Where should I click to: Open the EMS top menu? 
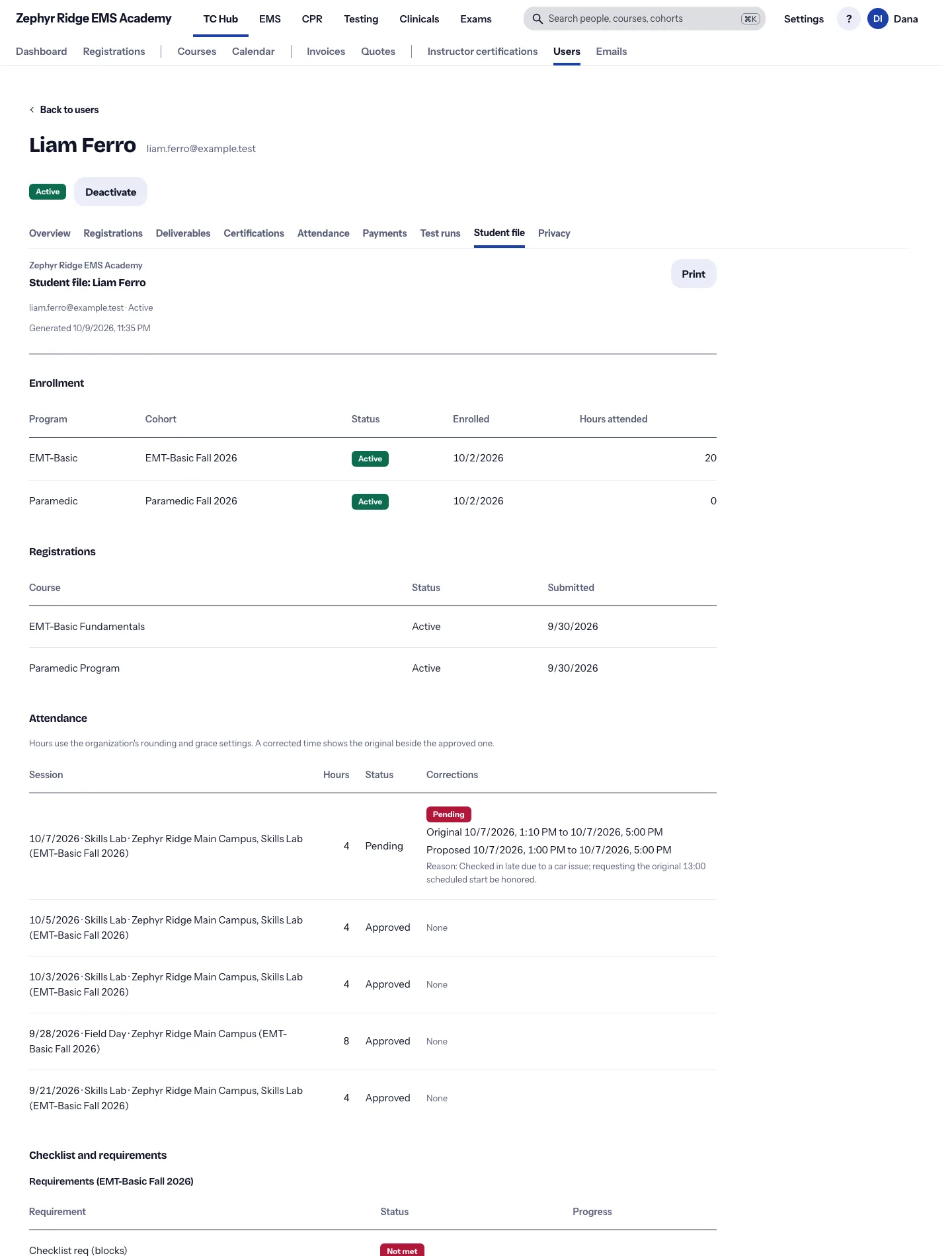point(270,19)
